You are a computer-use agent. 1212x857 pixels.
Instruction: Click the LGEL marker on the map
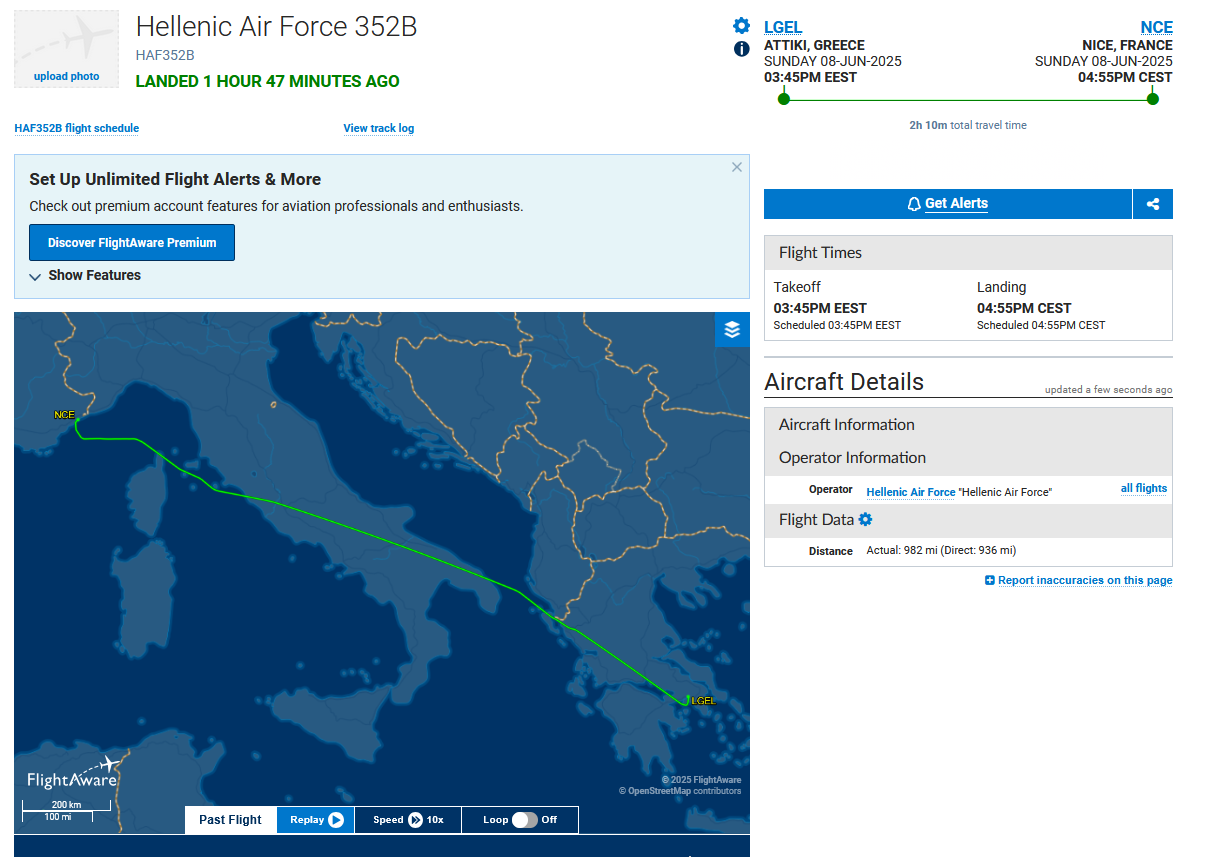(703, 701)
